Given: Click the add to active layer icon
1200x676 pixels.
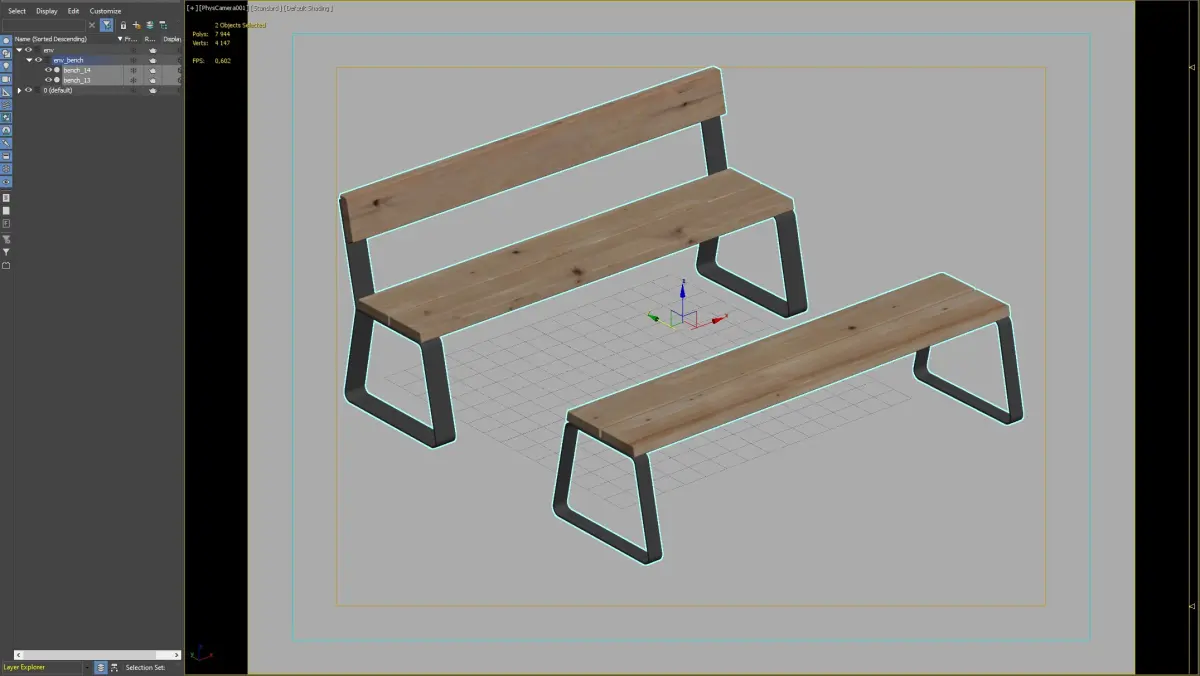Looking at the screenshot, I should coord(149,25).
